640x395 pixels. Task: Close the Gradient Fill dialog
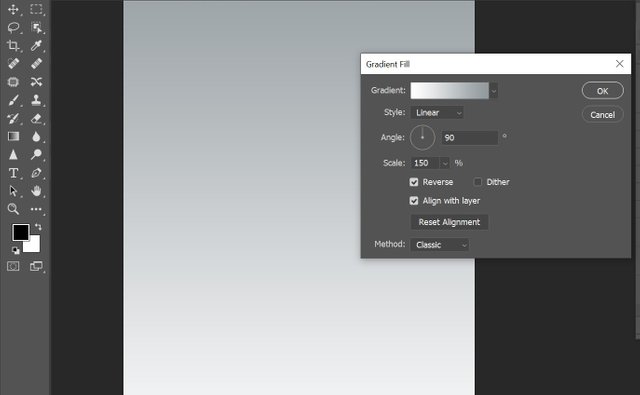(x=620, y=64)
